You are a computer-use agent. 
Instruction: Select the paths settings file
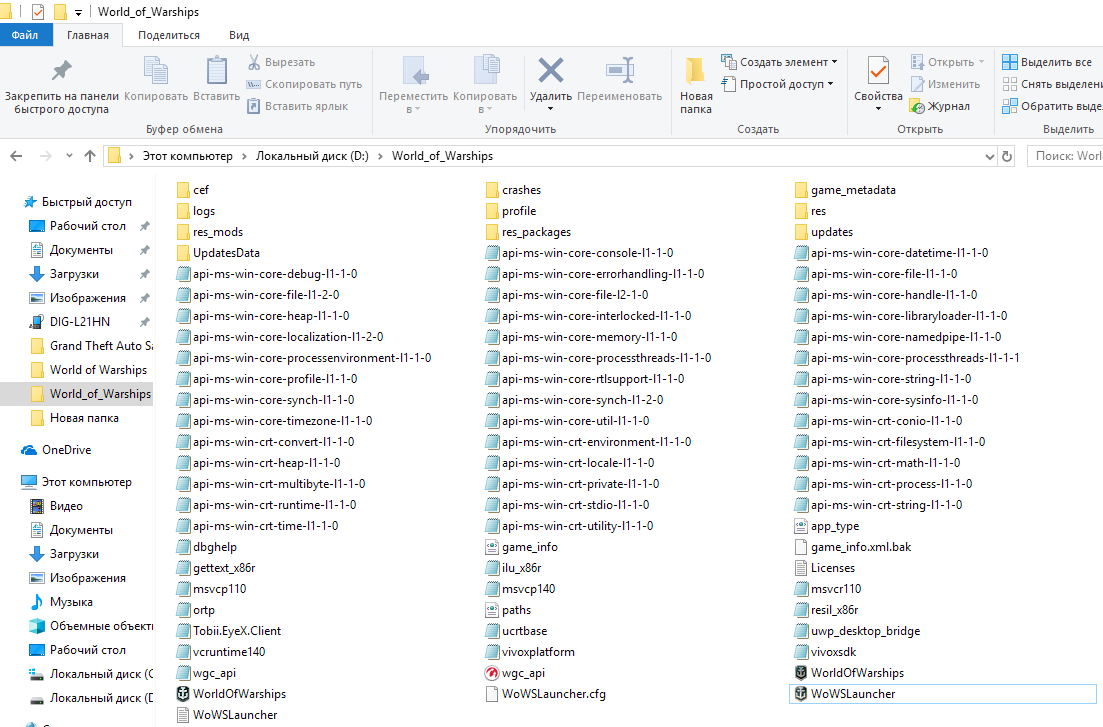[x=508, y=610]
